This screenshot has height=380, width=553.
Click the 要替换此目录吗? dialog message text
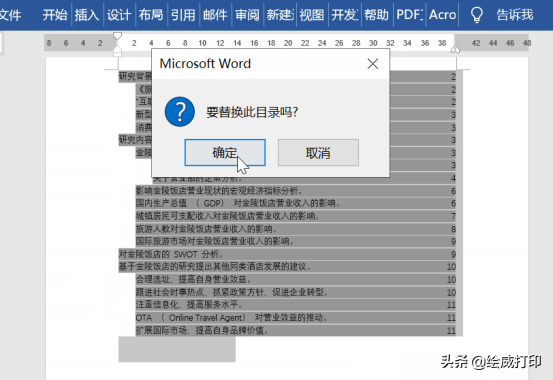coord(252,113)
